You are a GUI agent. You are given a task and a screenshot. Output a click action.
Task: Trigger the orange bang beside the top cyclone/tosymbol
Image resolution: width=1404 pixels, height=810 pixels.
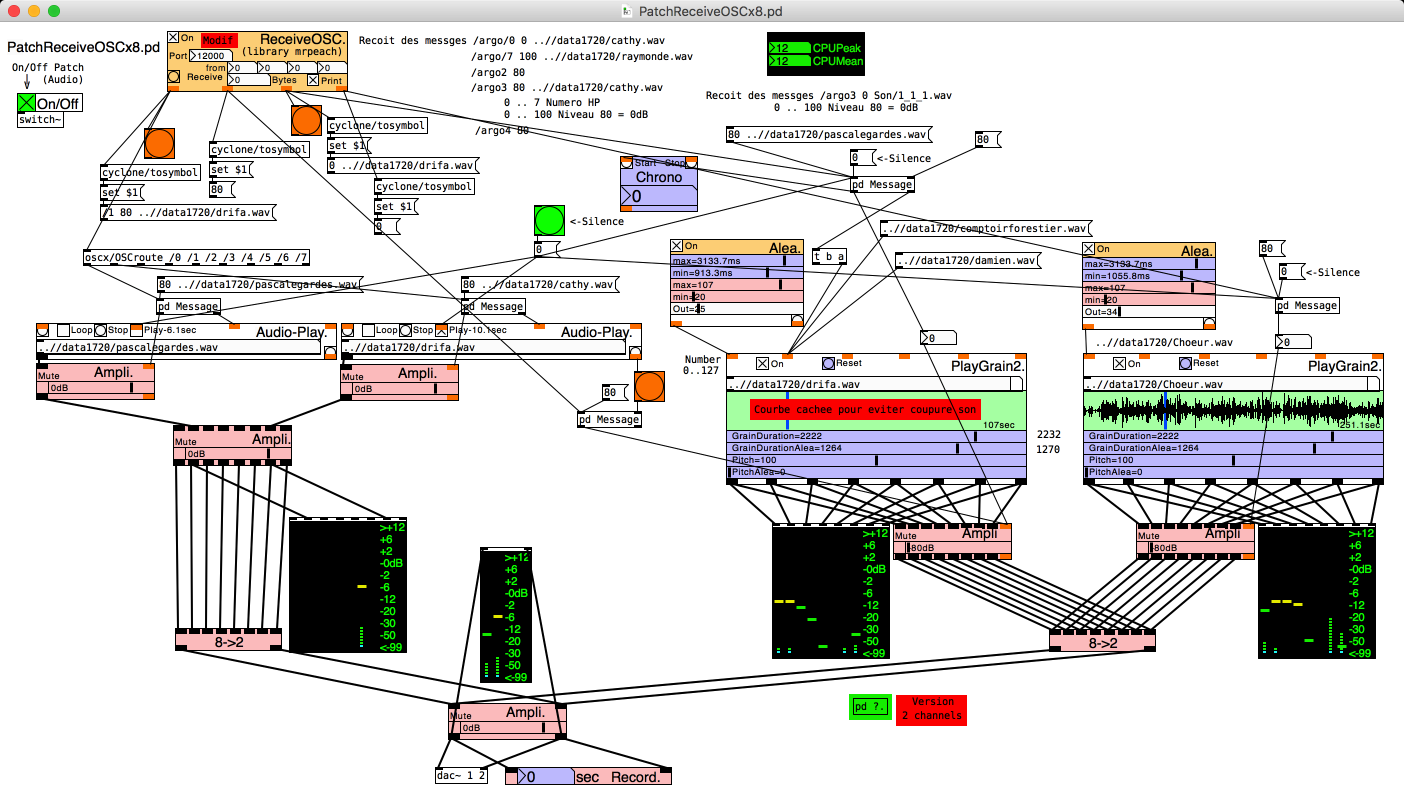[306, 121]
